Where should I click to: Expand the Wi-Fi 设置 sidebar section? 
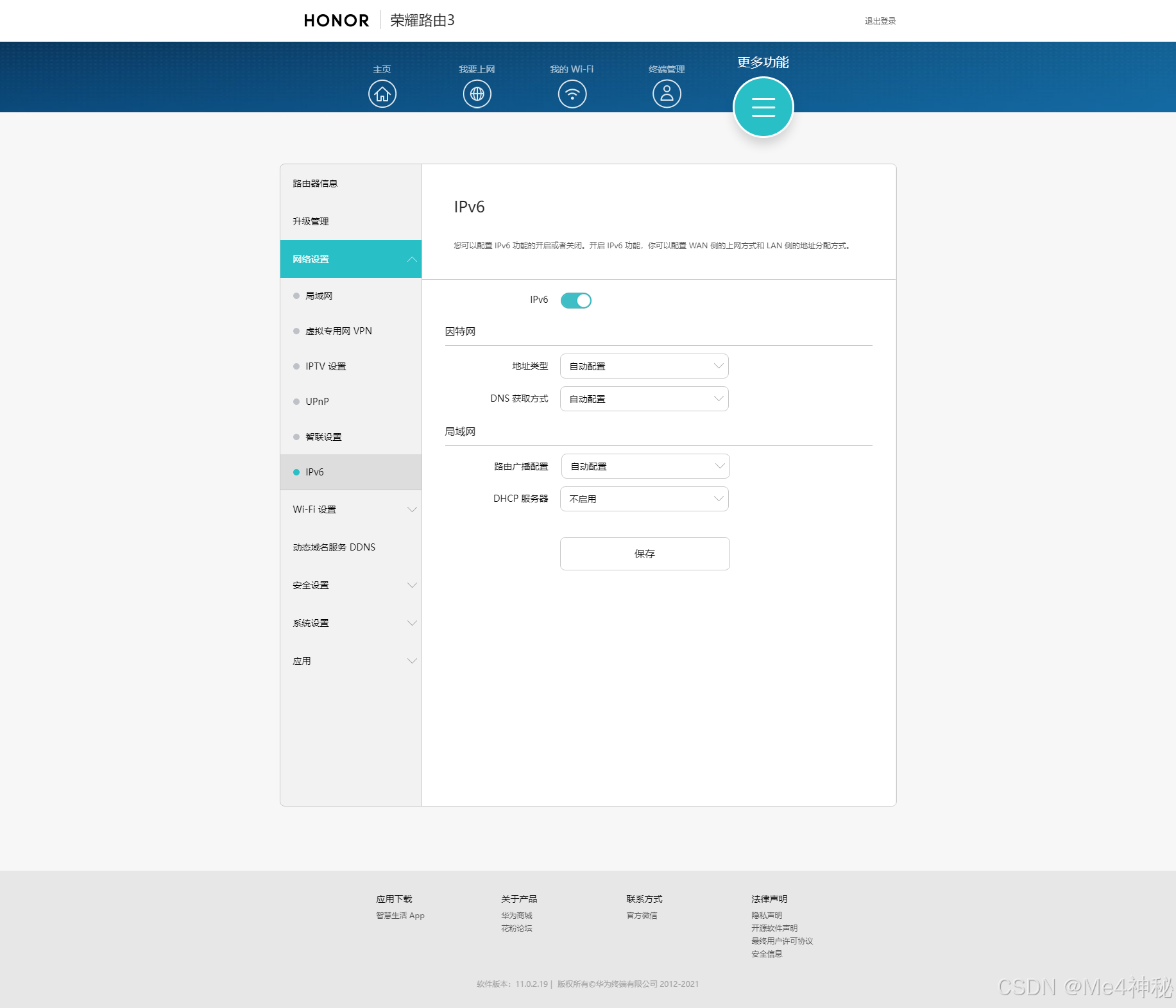351,509
